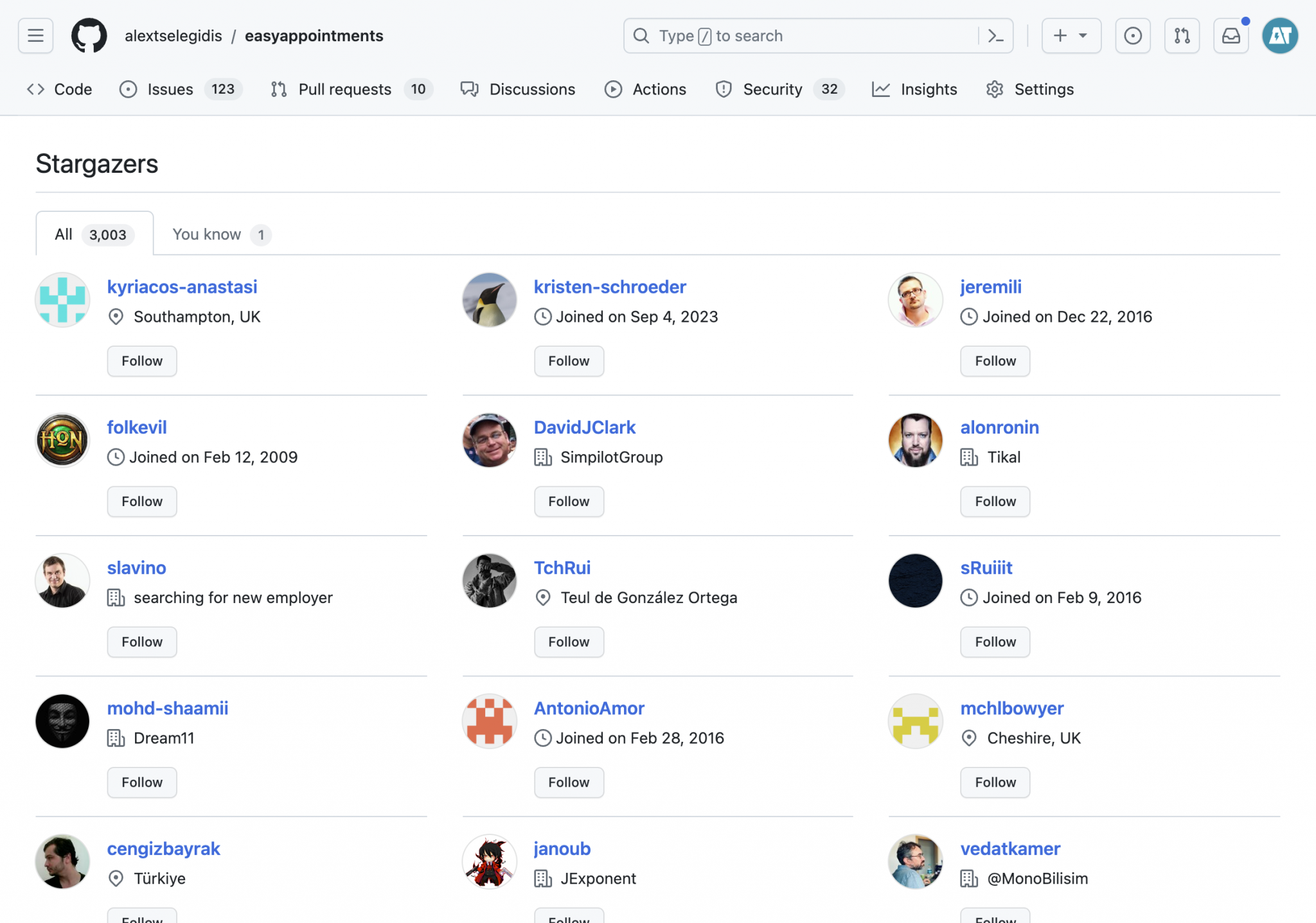Switch to the You know tab
Viewport: 1316px width, 923px height.
[x=207, y=234]
